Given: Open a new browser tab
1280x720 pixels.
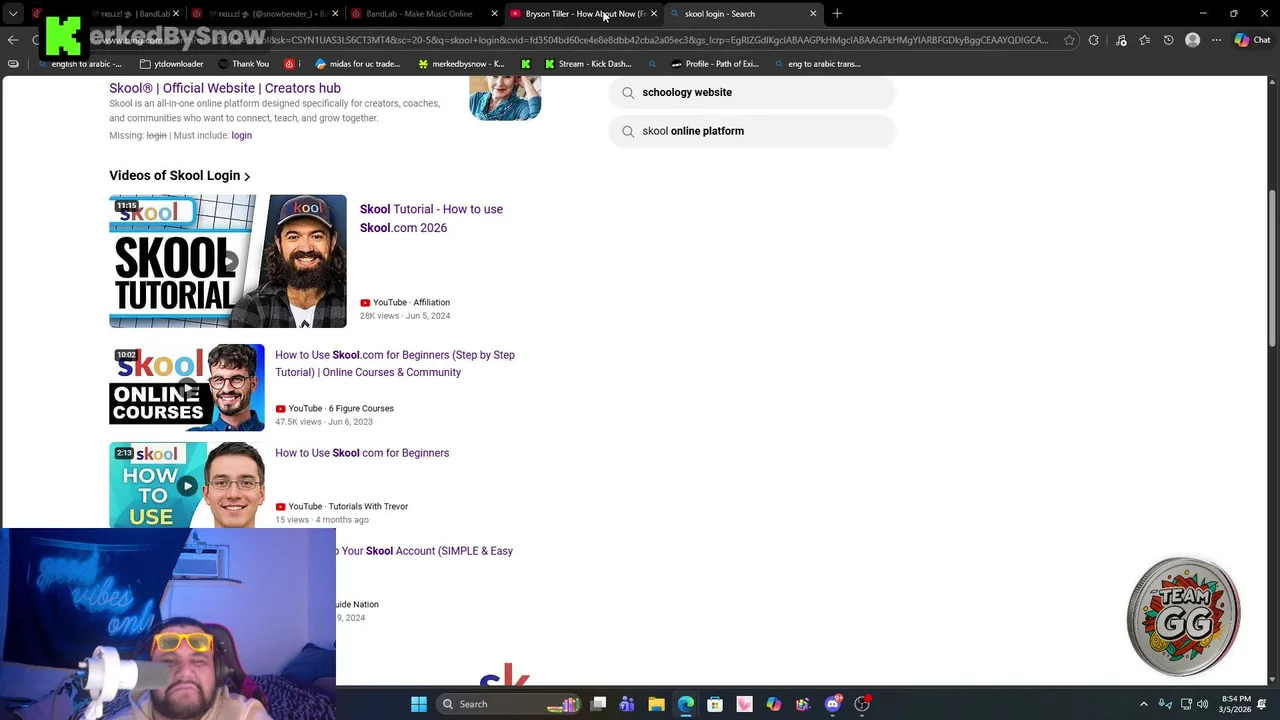Looking at the screenshot, I should (837, 14).
